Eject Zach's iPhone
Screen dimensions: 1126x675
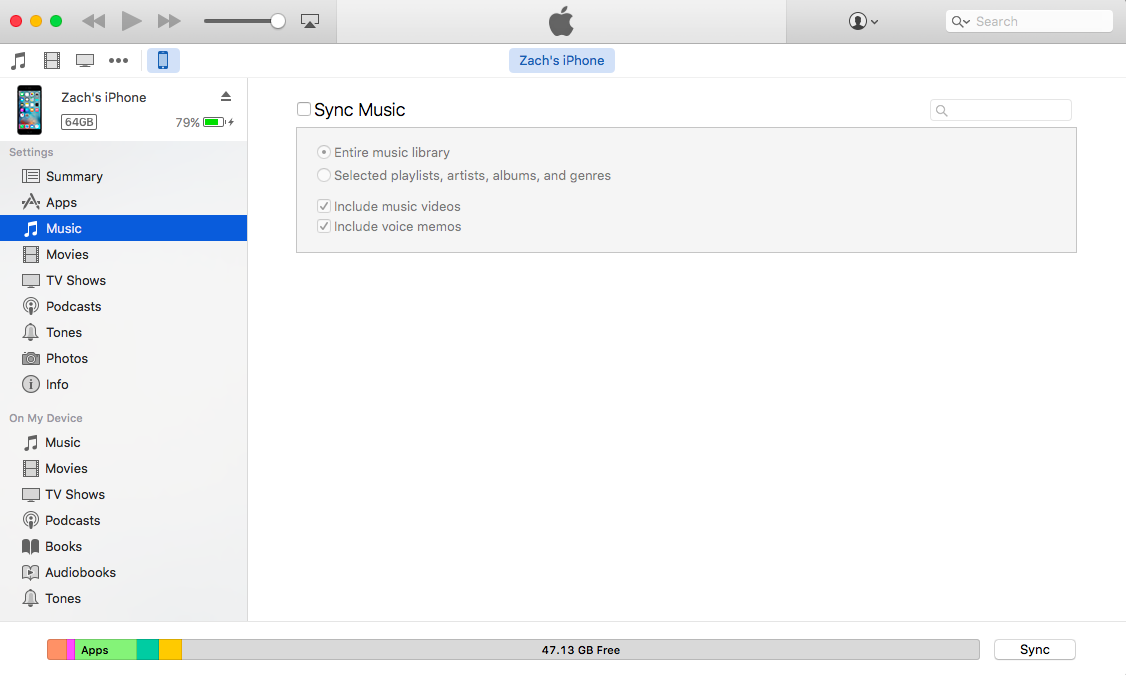[225, 96]
